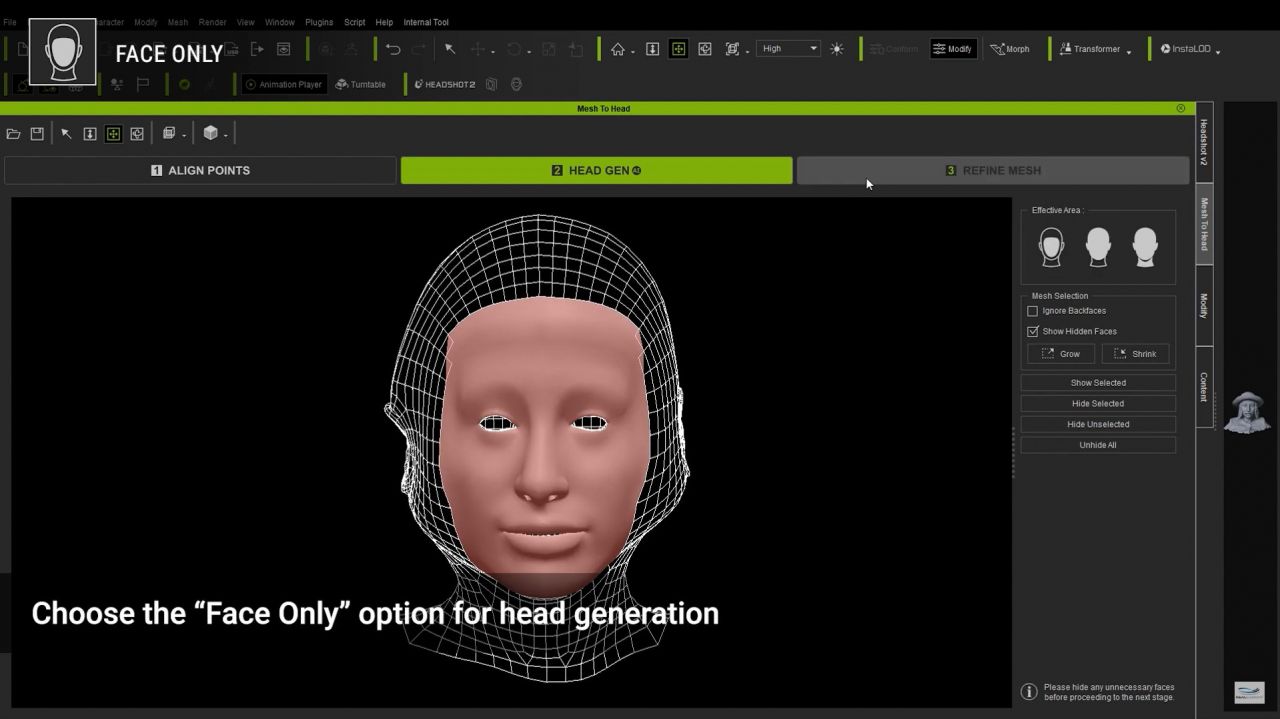This screenshot has height=719, width=1280.
Task: Click the open folder icon in Mesh To Head toolbar
Action: 13,134
